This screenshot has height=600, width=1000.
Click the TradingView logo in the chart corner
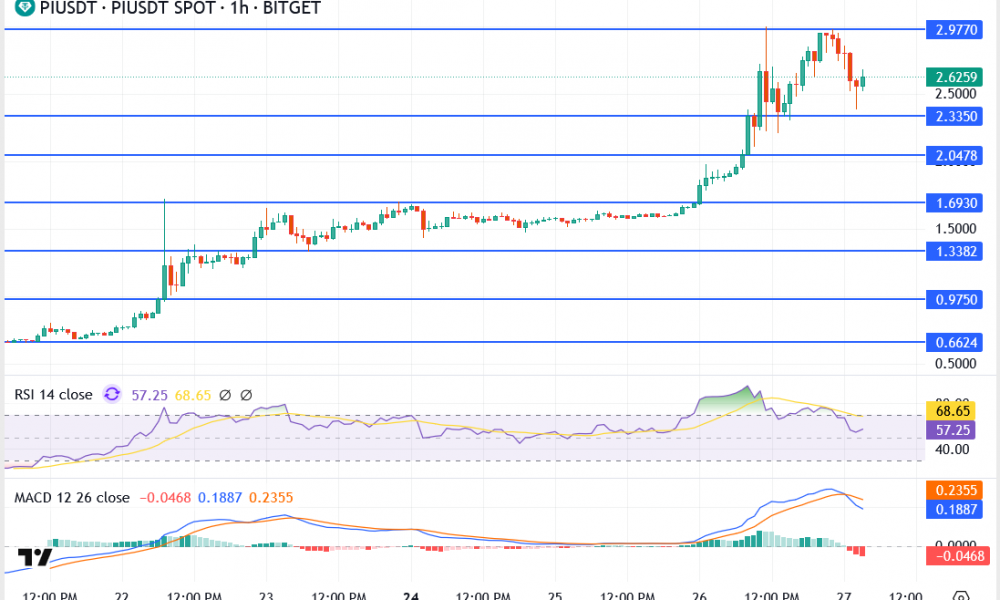[x=34, y=557]
